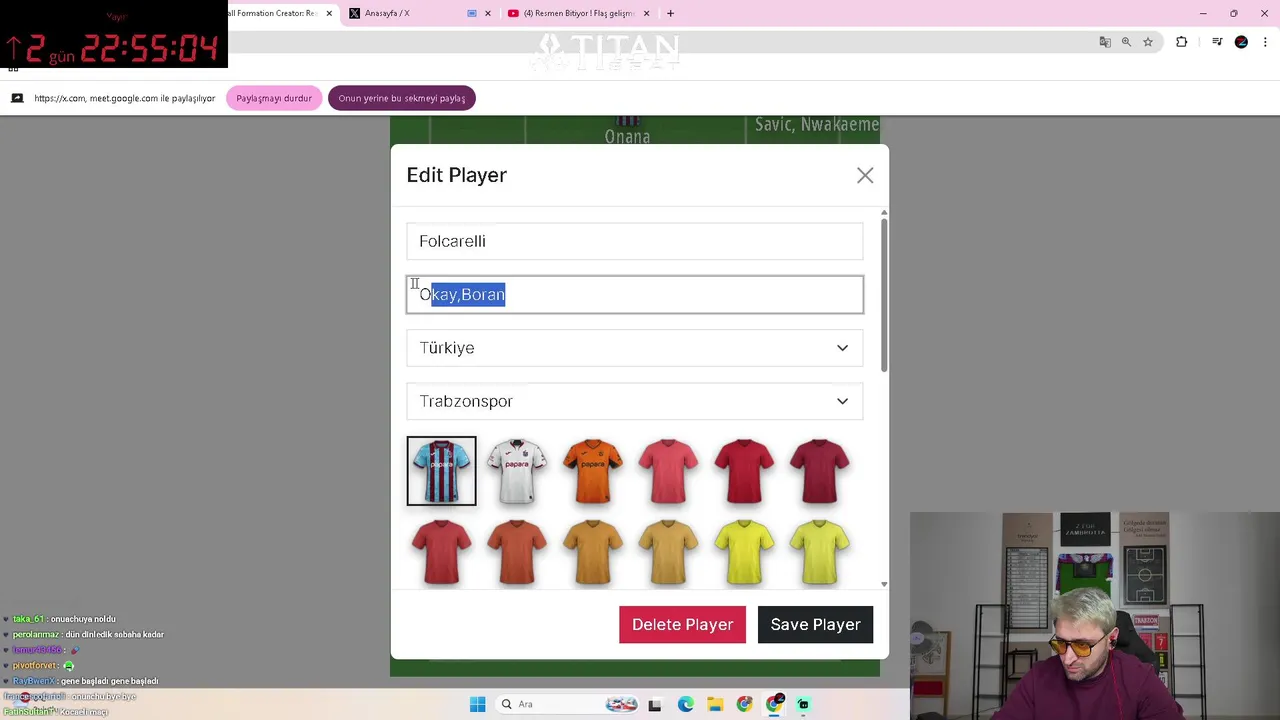Open File Explorer from the taskbar
The image size is (1280, 720).
pyautogui.click(x=715, y=704)
